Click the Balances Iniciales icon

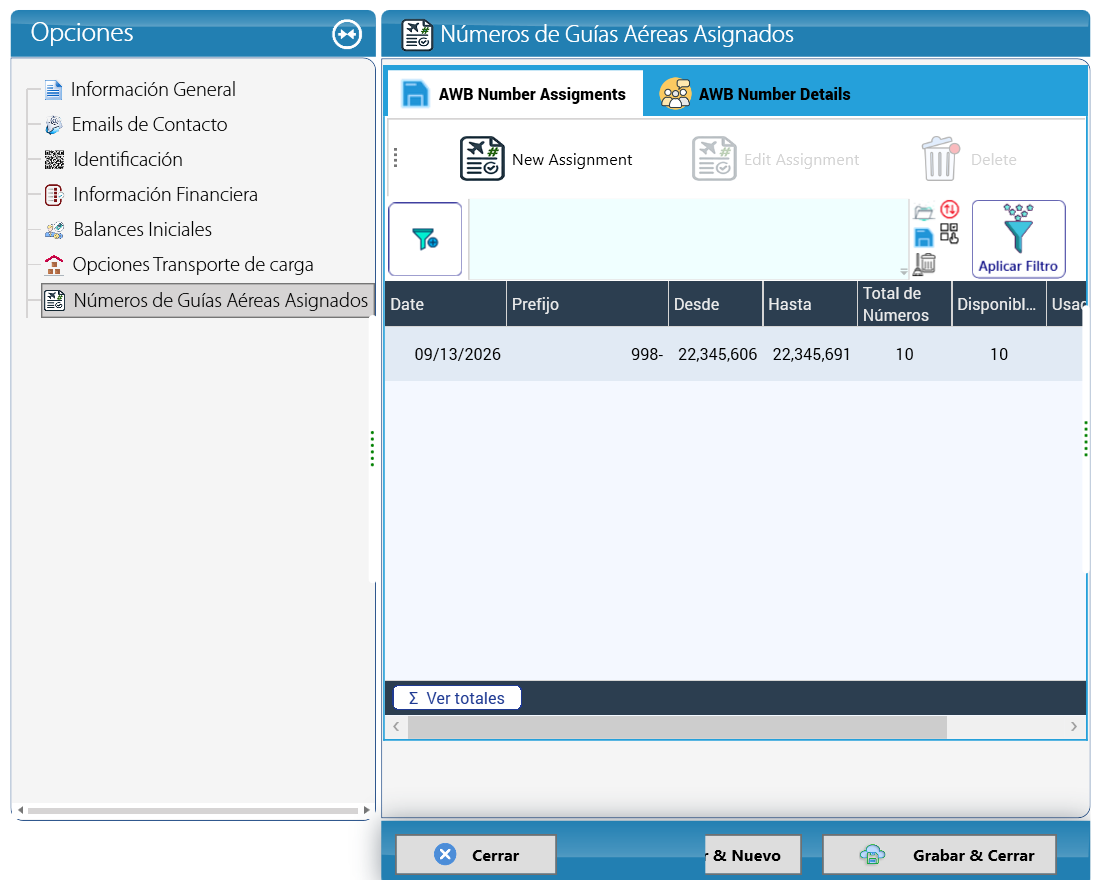54,230
